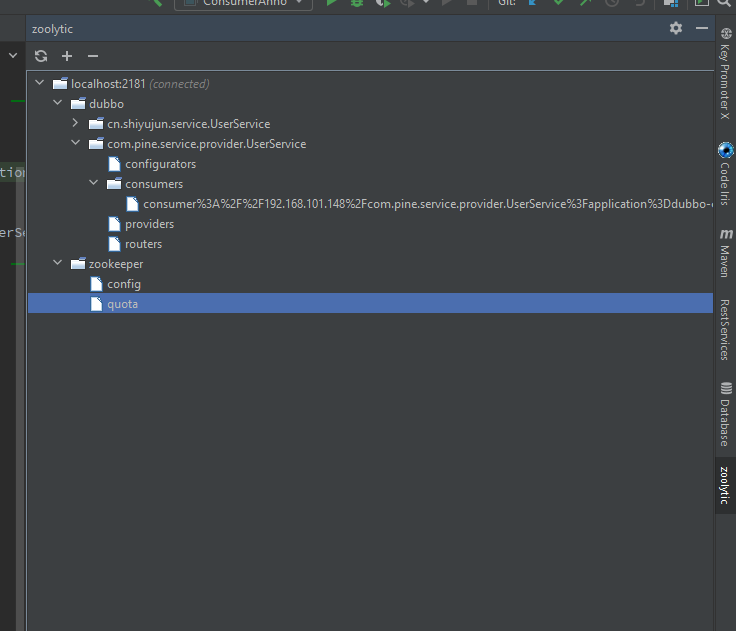
Task: Open Database side tab
Action: (726, 414)
